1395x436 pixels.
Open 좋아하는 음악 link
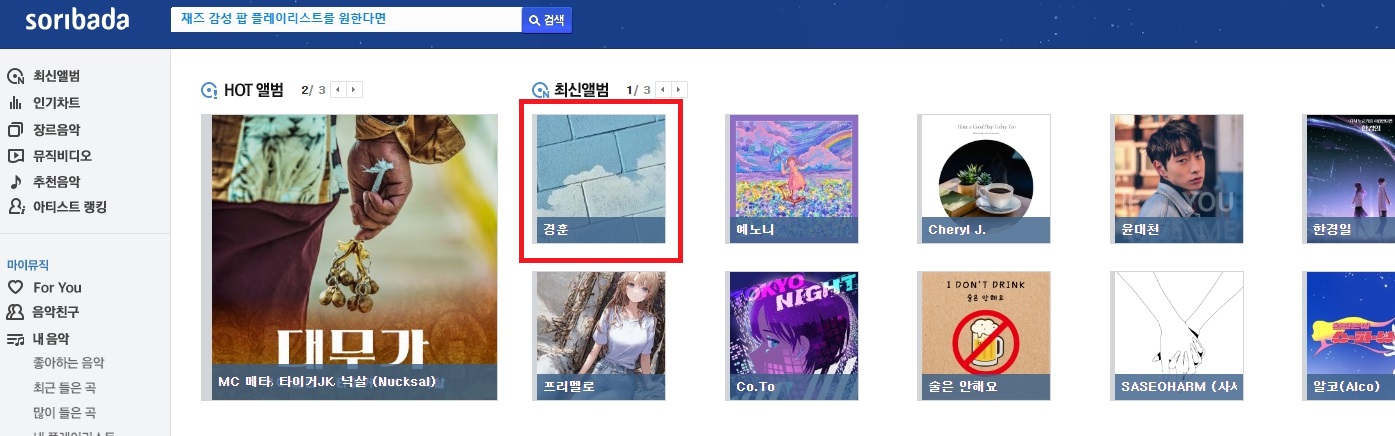pyautogui.click(x=68, y=362)
